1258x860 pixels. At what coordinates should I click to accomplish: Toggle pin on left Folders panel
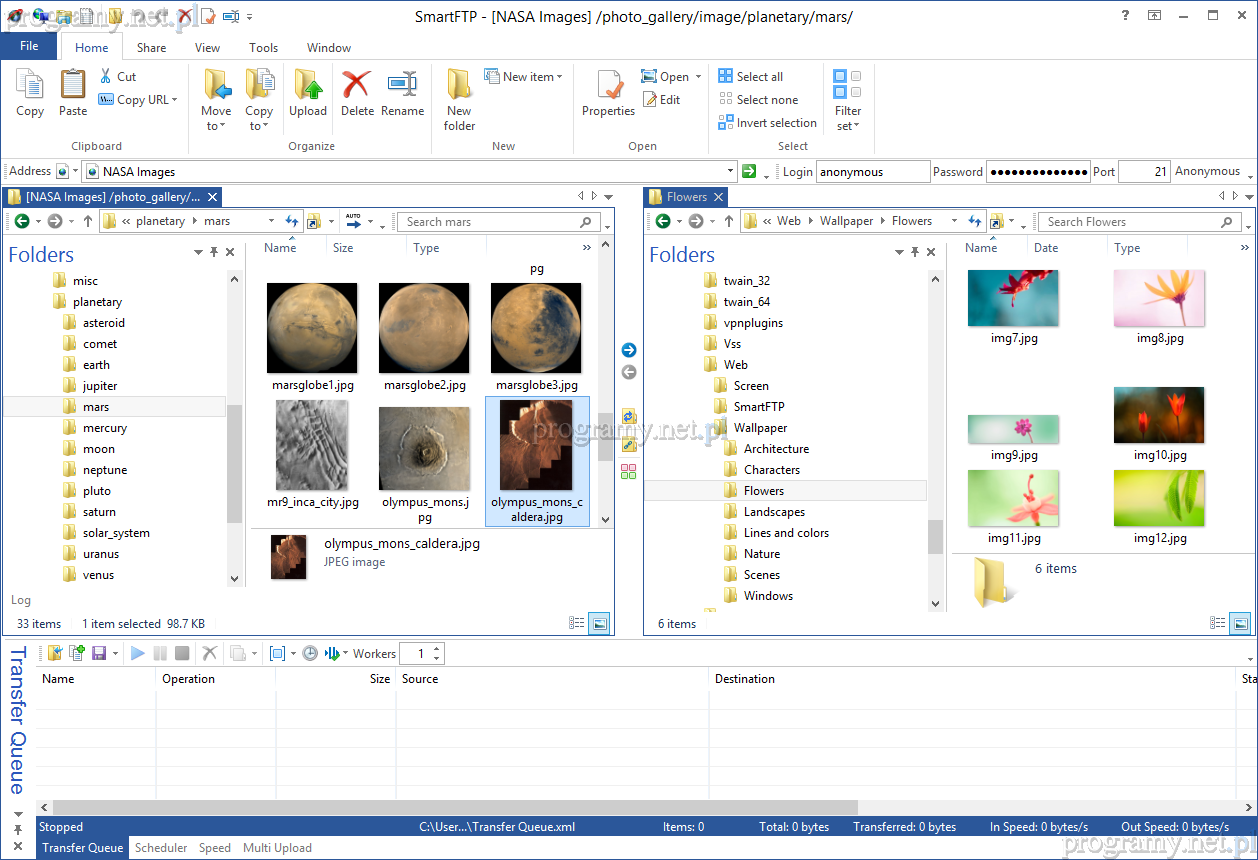click(214, 253)
